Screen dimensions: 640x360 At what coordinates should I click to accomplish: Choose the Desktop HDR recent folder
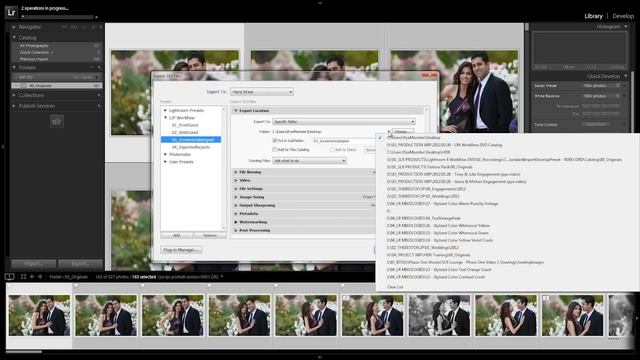click(x=418, y=152)
